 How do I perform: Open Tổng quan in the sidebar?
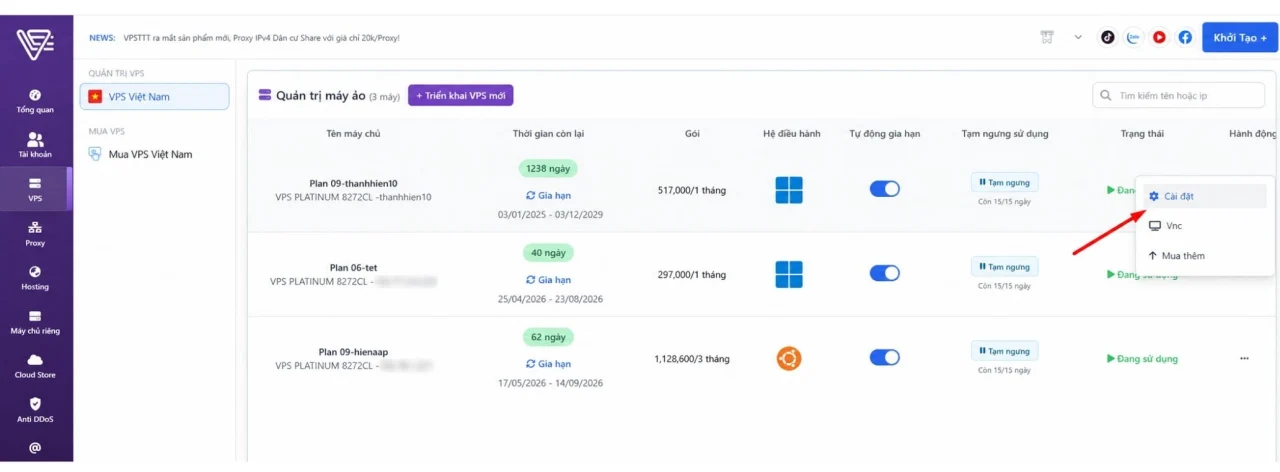click(x=35, y=101)
